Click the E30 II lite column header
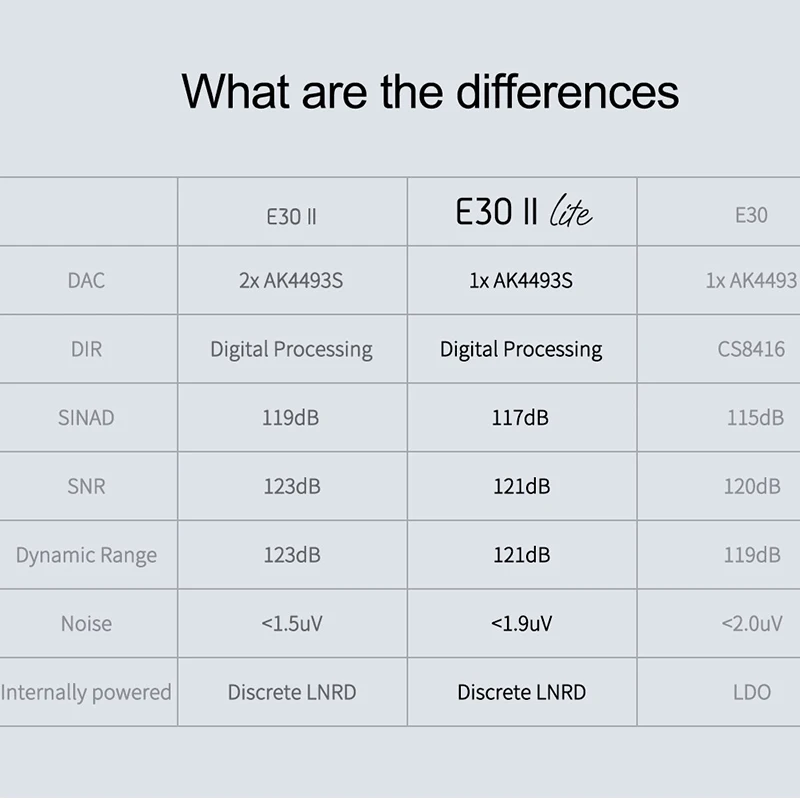 tap(522, 213)
